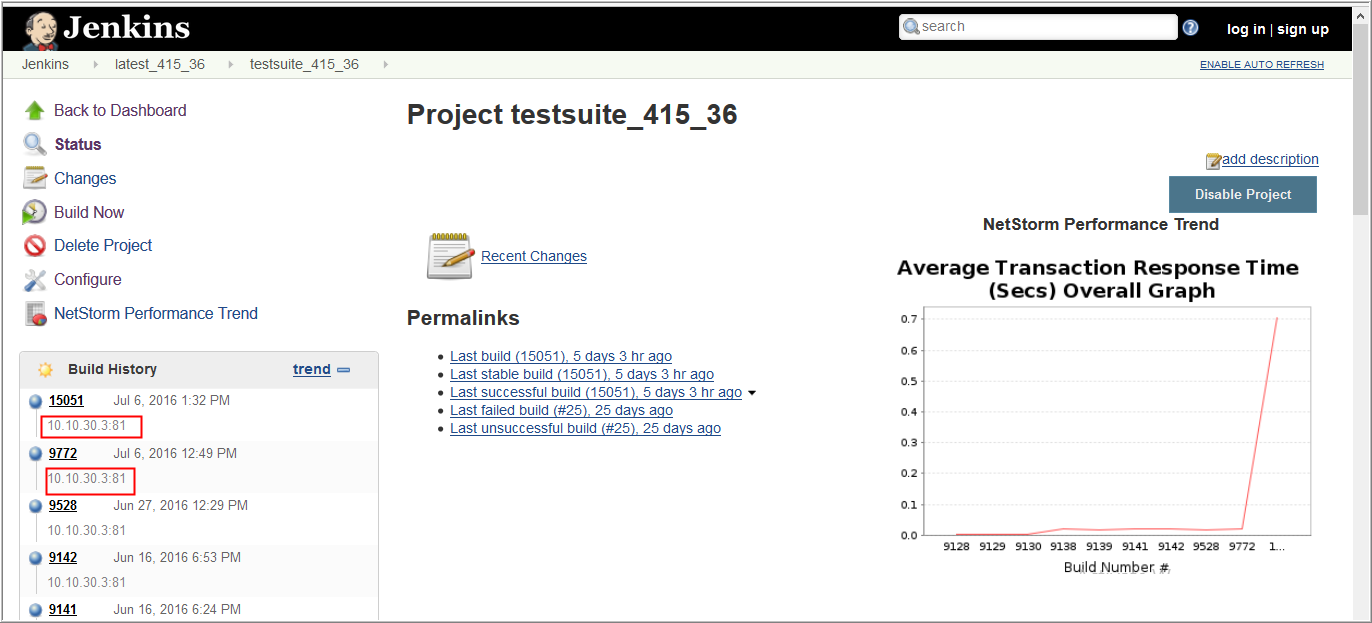The image size is (1372, 623).
Task: Open build 9141 in Build History
Action: (63, 609)
